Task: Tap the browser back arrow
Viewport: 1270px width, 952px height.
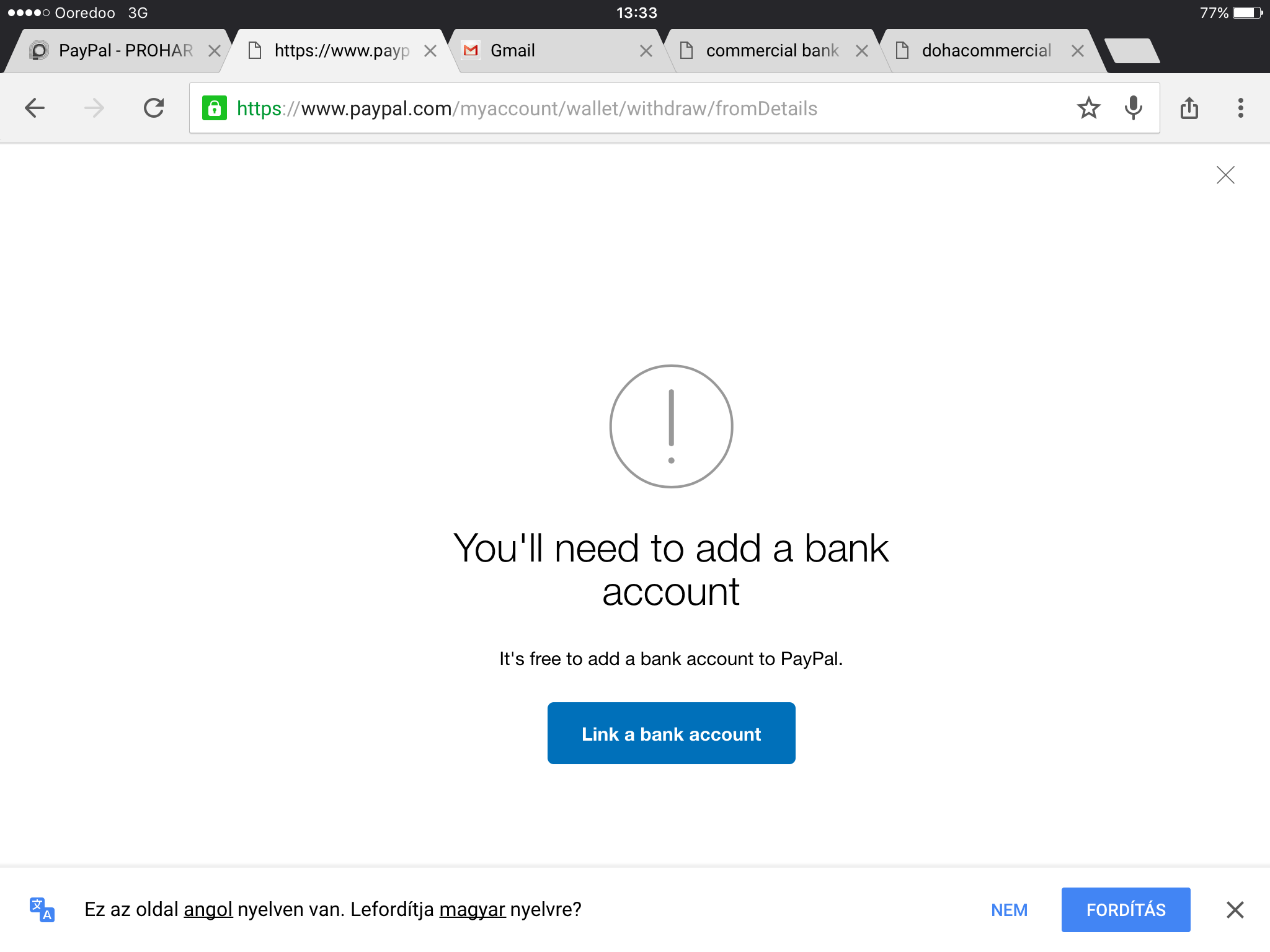Action: point(35,108)
